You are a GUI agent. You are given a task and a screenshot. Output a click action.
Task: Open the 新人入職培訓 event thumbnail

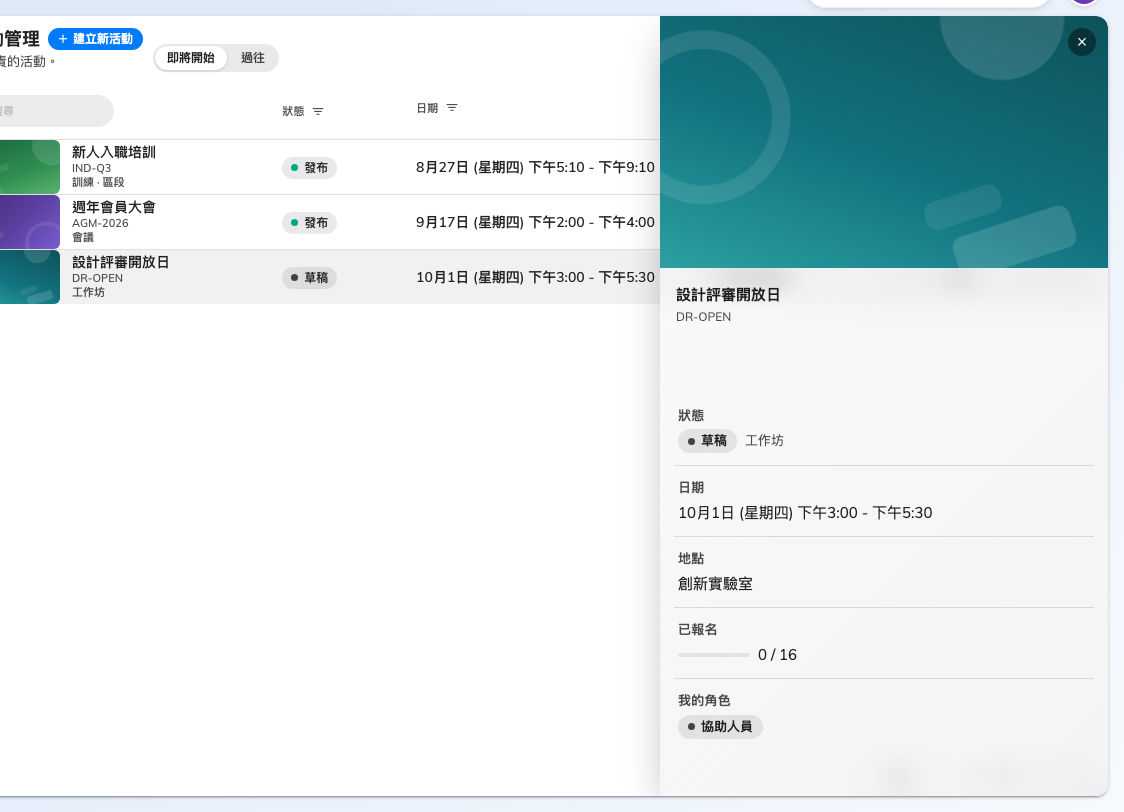click(29, 167)
